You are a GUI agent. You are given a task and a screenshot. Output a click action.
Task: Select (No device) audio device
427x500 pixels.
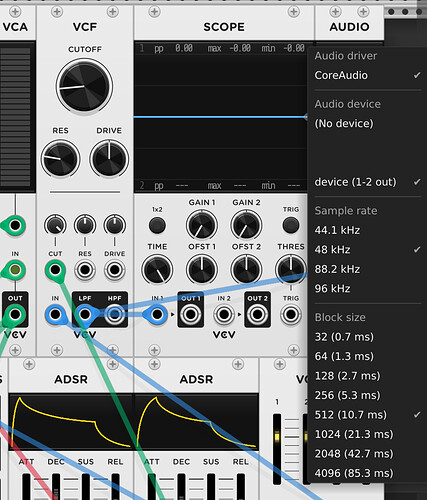point(367,124)
